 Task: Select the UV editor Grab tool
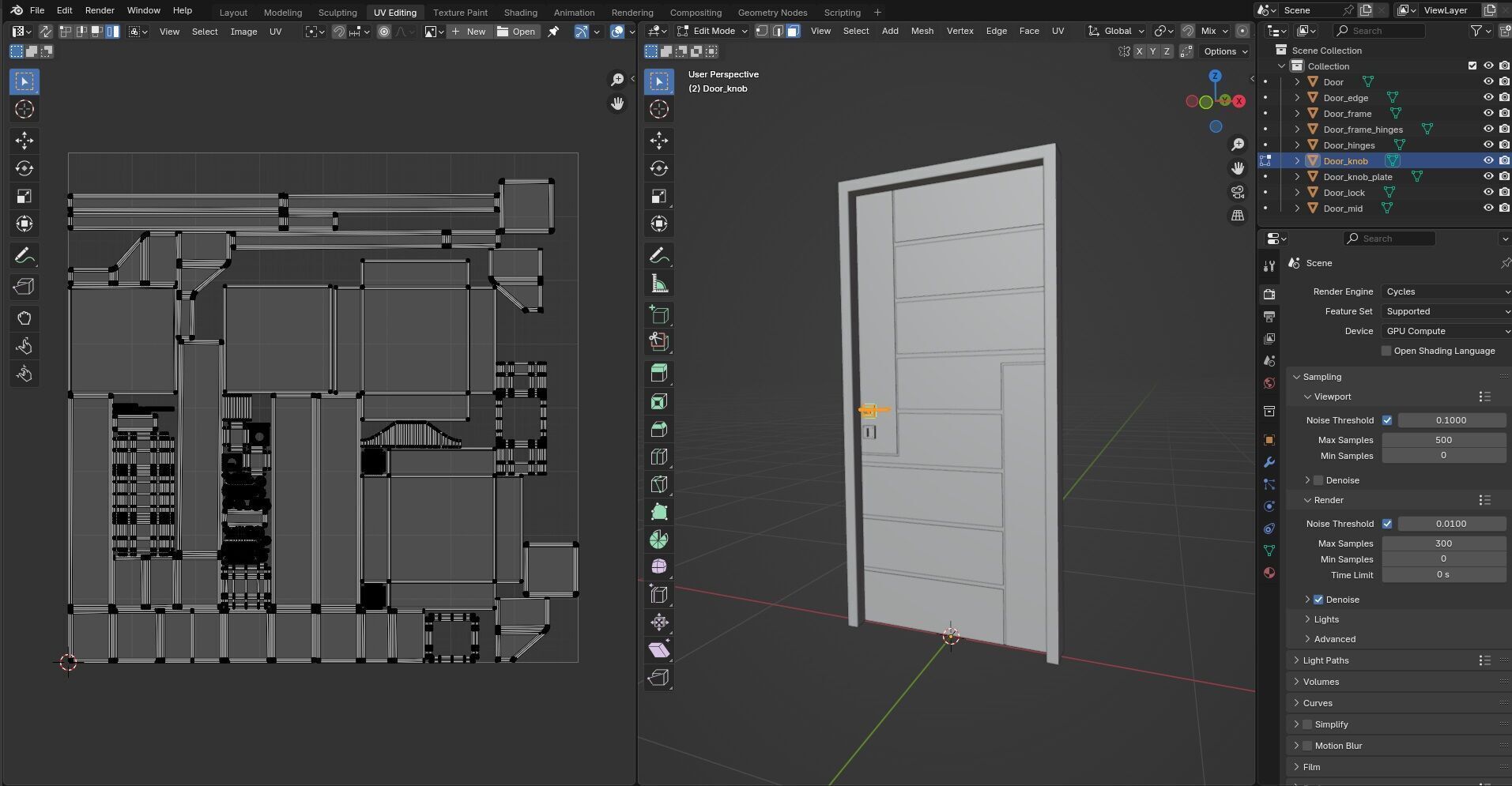click(25, 318)
